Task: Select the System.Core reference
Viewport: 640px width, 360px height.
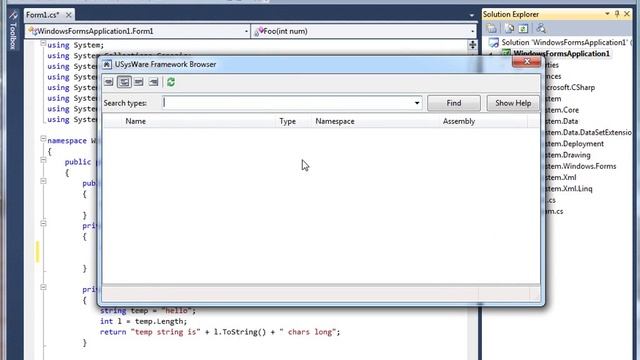Action: pyautogui.click(x=562, y=110)
